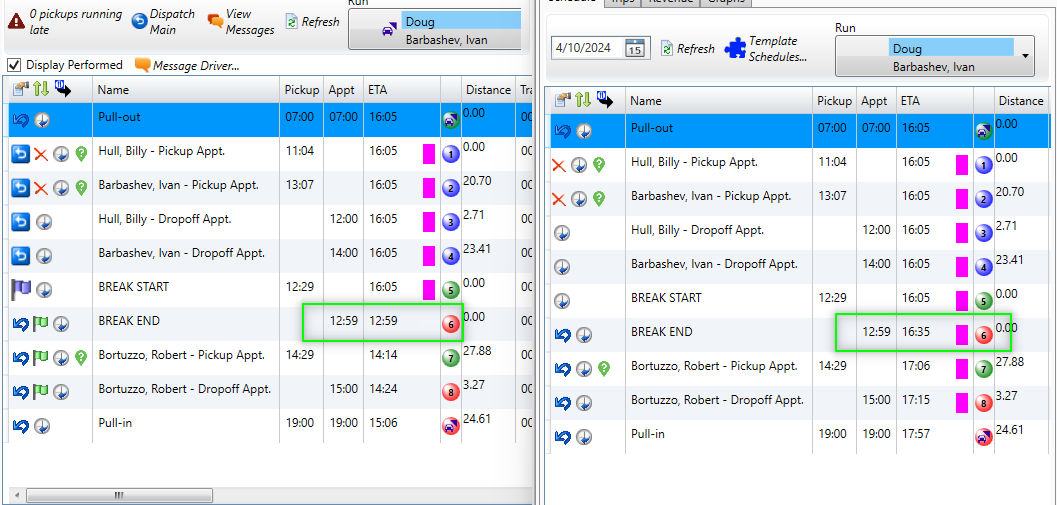Open the Run selector showing Doug in left panel
This screenshot has width=1057, height=505.
pos(435,30)
